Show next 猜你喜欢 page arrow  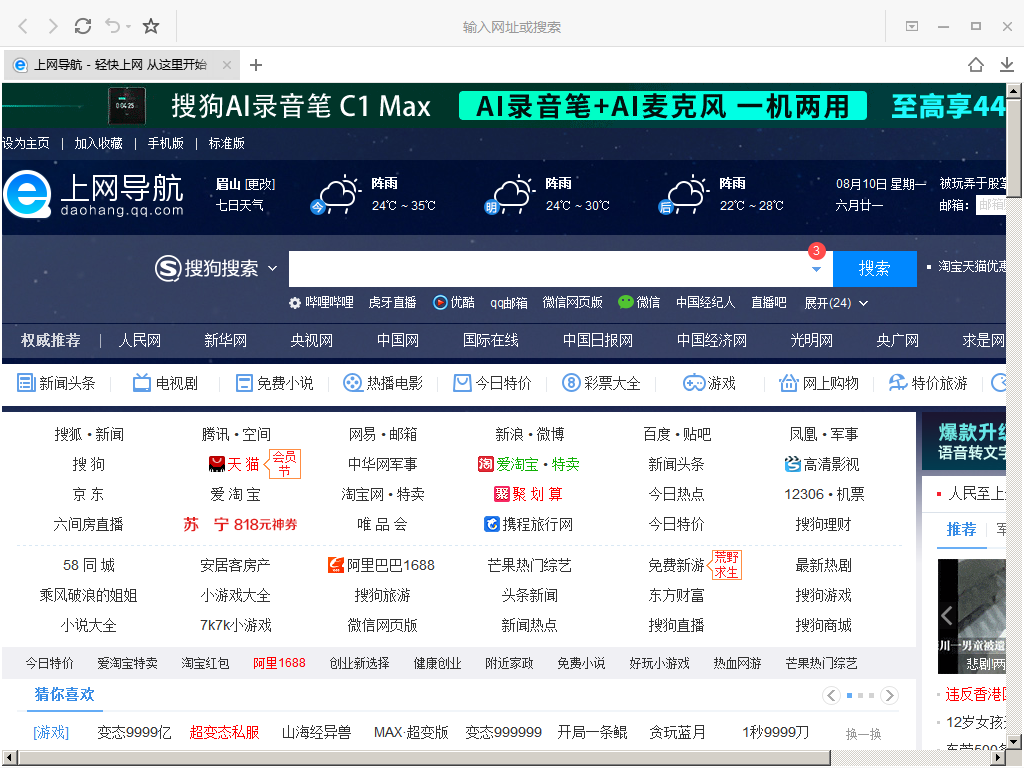(889, 696)
